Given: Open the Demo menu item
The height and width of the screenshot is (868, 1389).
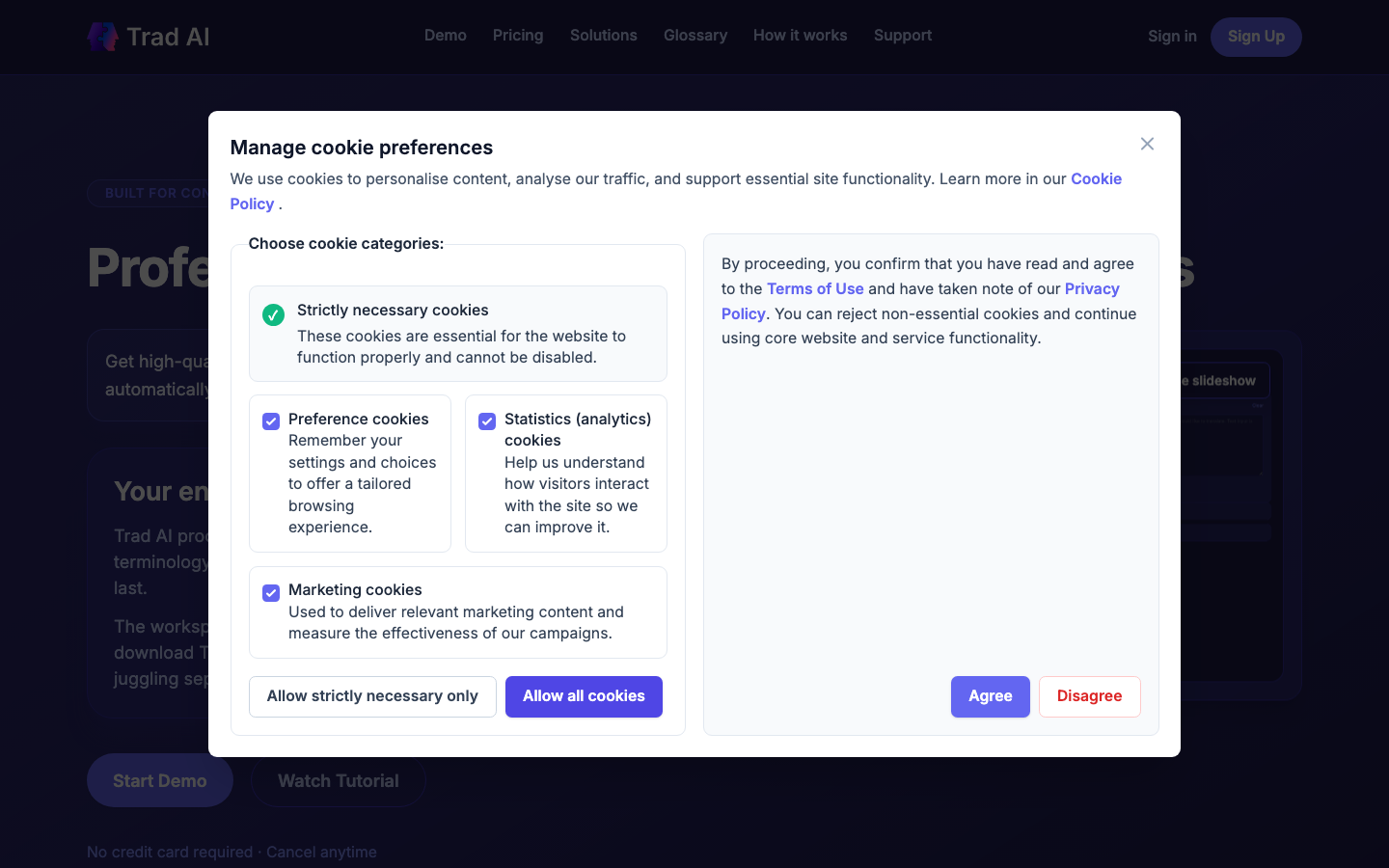Looking at the screenshot, I should click(x=446, y=36).
